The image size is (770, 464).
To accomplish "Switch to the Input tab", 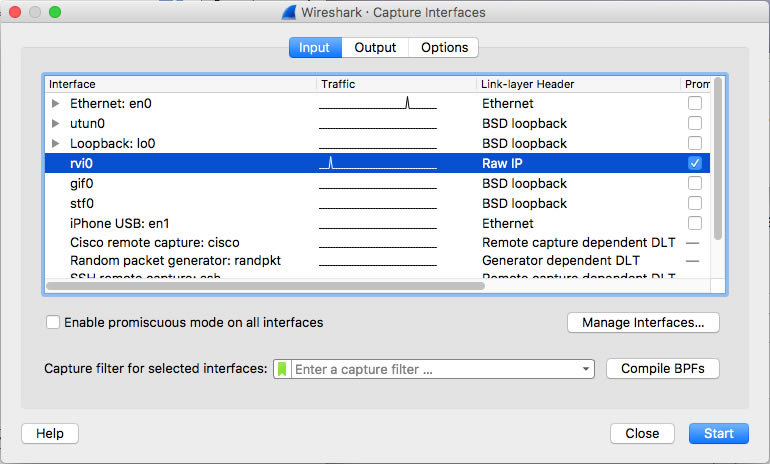I will point(315,48).
